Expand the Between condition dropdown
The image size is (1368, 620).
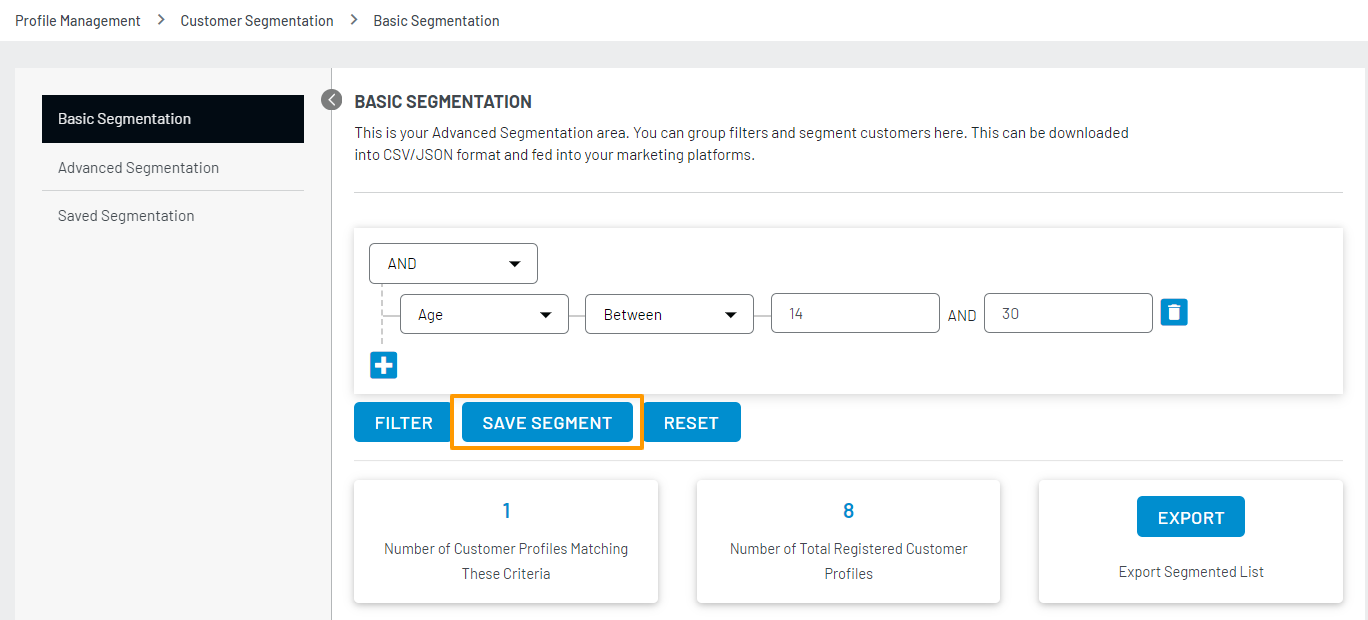pyautogui.click(x=668, y=314)
